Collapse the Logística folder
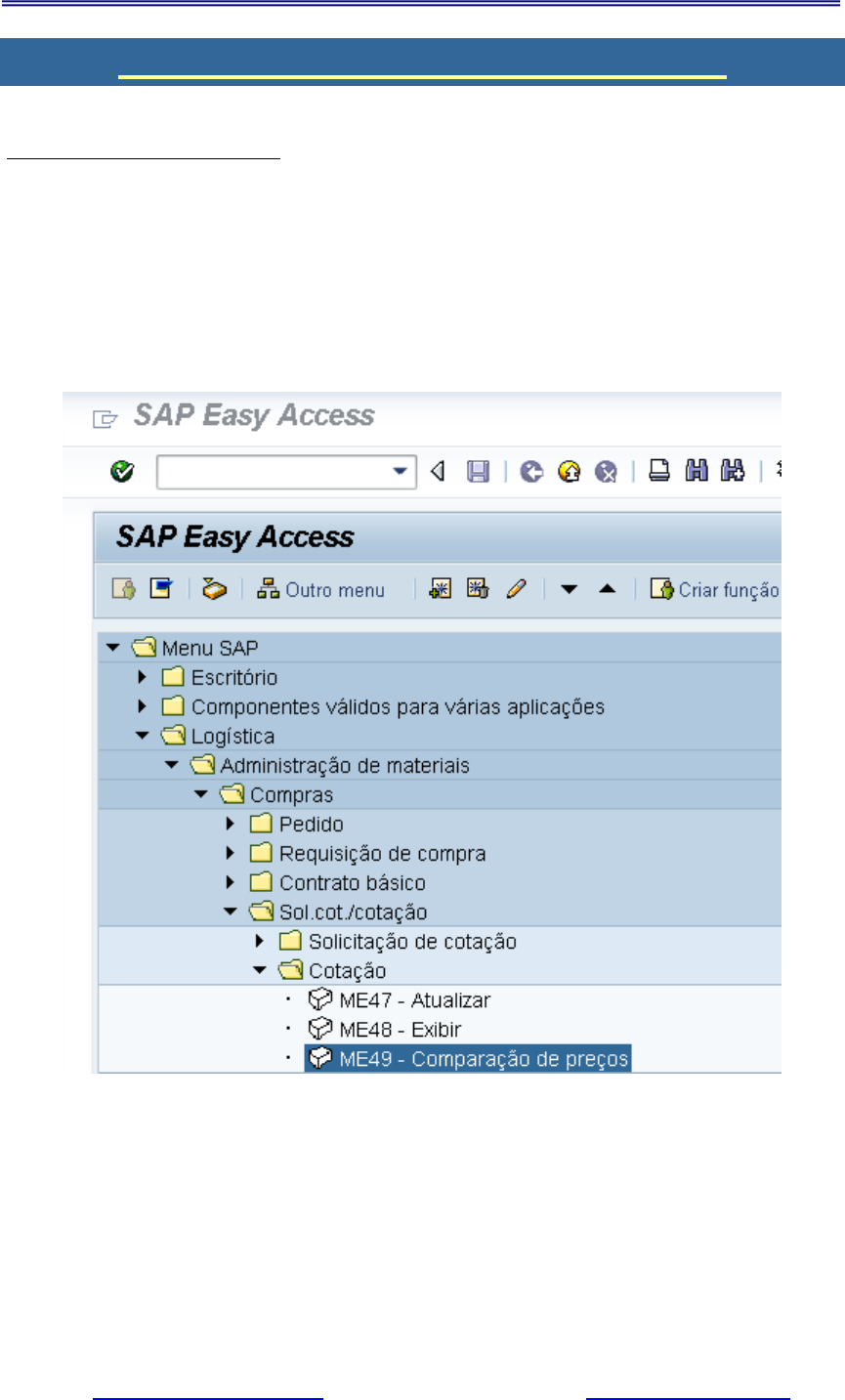The image size is (845, 1400). [143, 736]
